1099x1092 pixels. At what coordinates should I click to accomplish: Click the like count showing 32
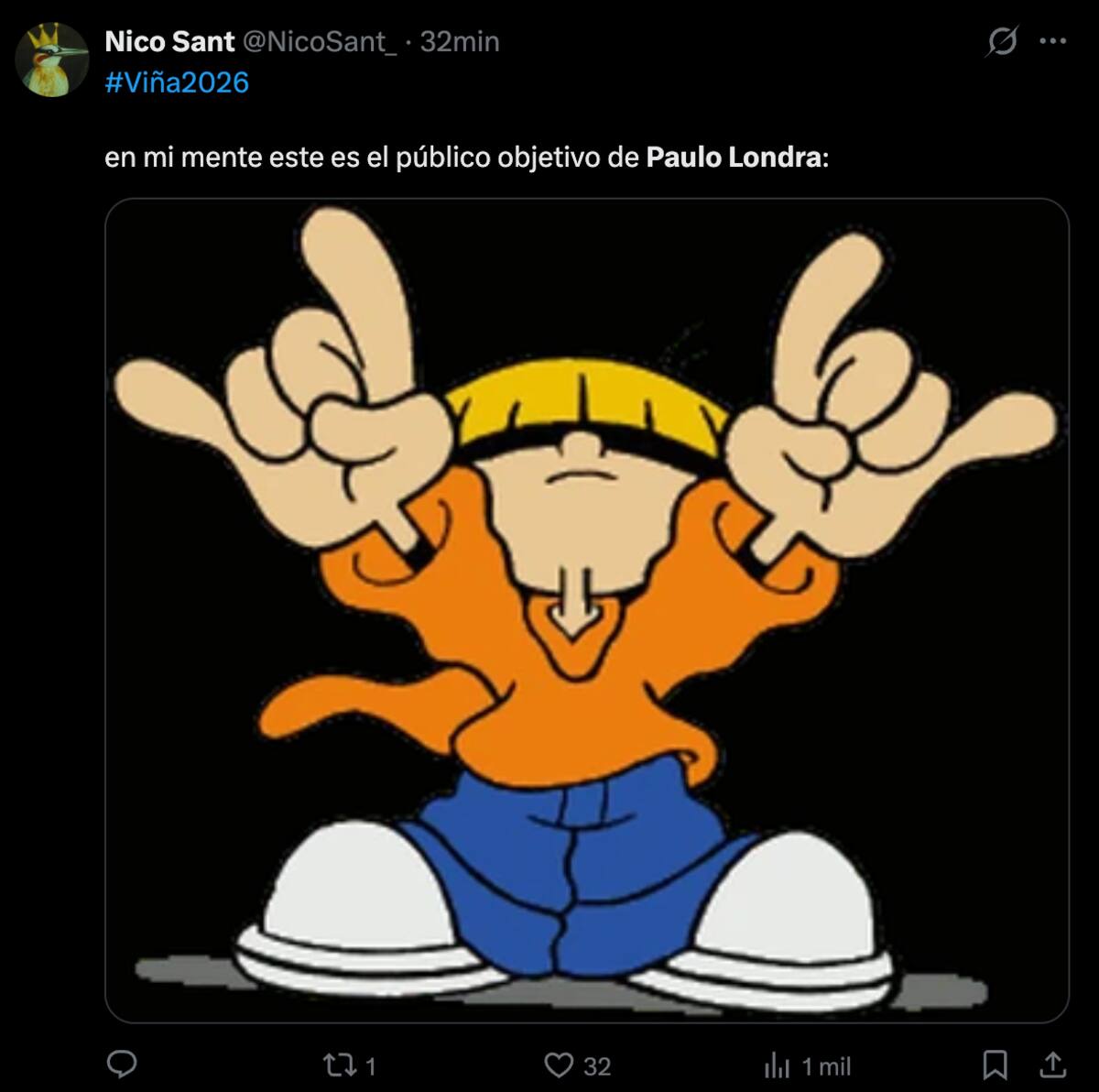pos(597,1066)
